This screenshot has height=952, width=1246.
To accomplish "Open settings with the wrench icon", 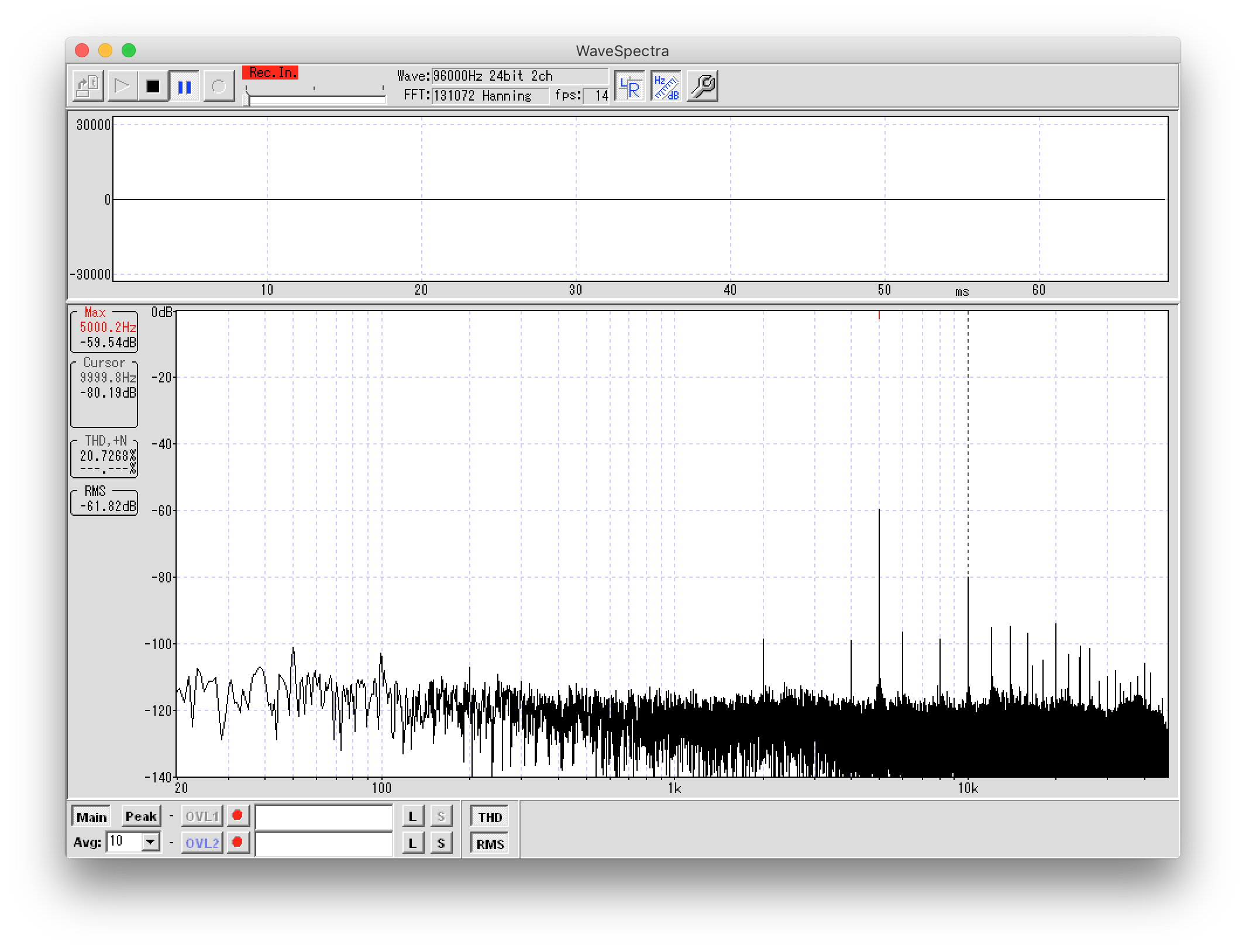I will [x=702, y=87].
